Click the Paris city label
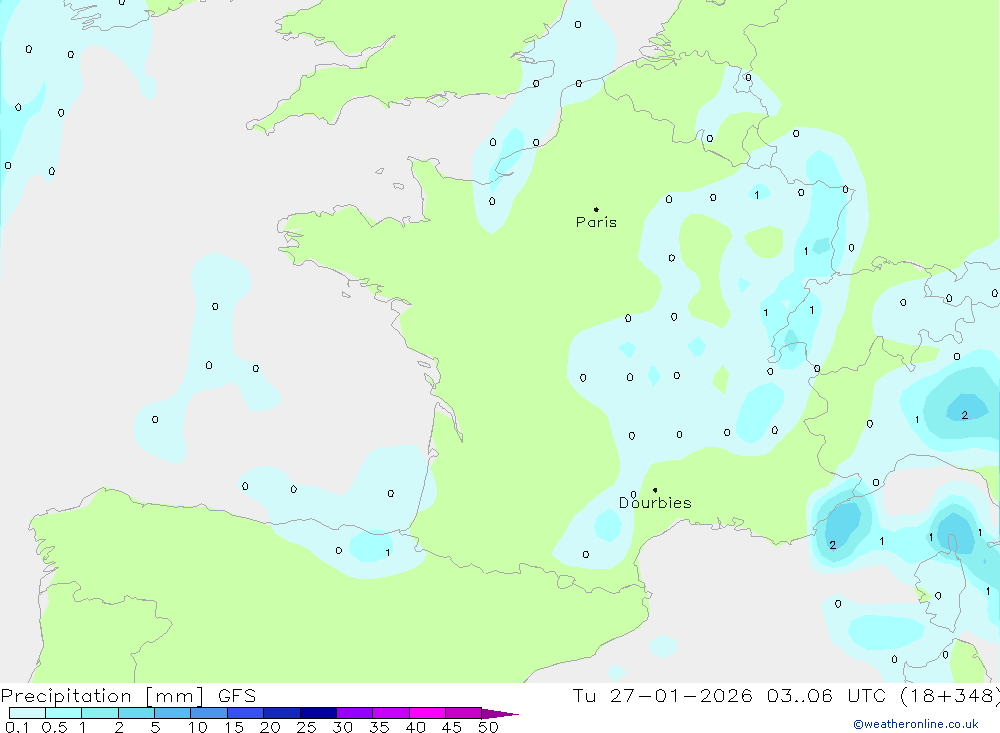 pos(596,222)
